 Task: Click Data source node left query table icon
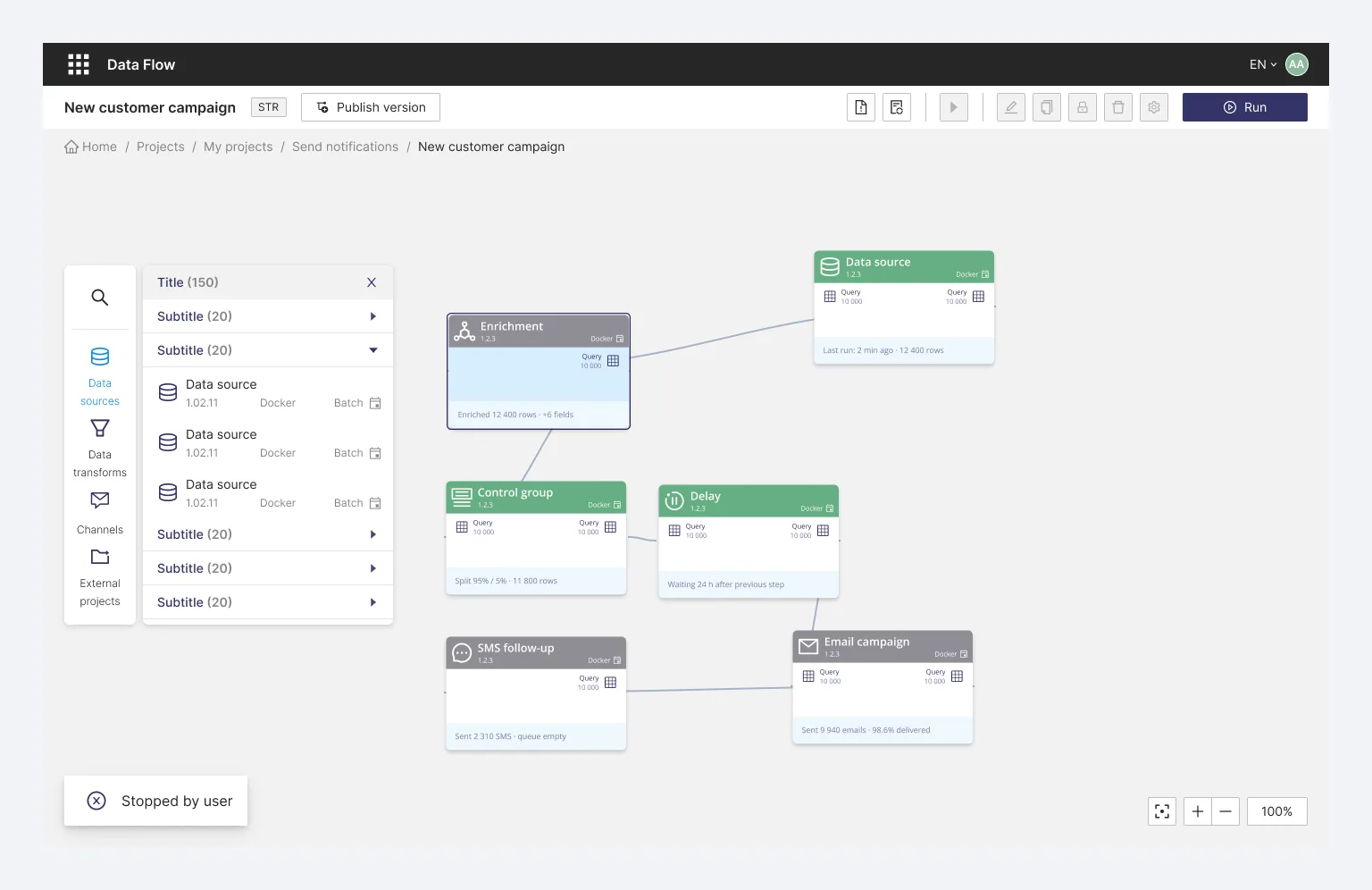(x=830, y=297)
